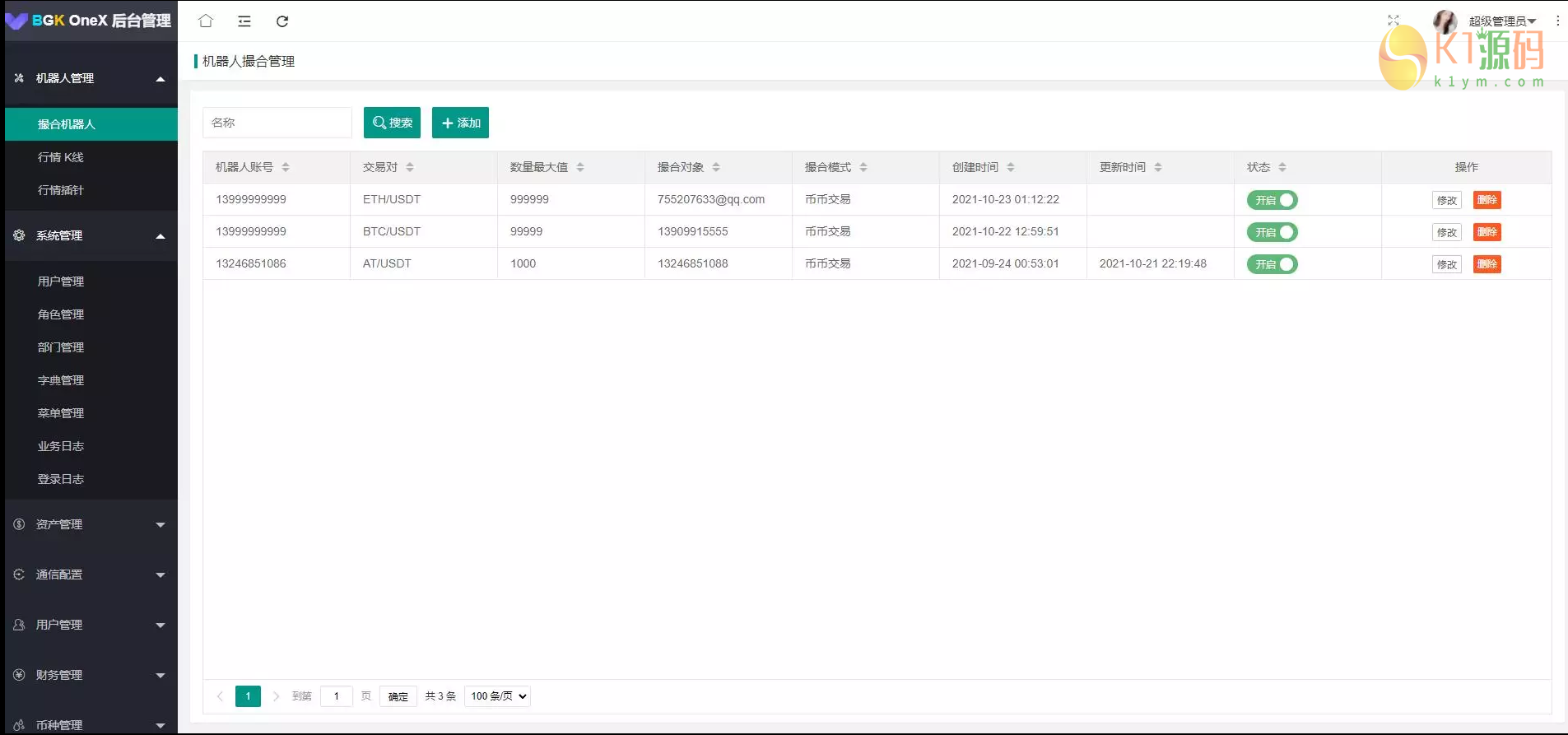Sort by 交易对 column arrows
This screenshot has height=735, width=1568.
pyautogui.click(x=410, y=167)
